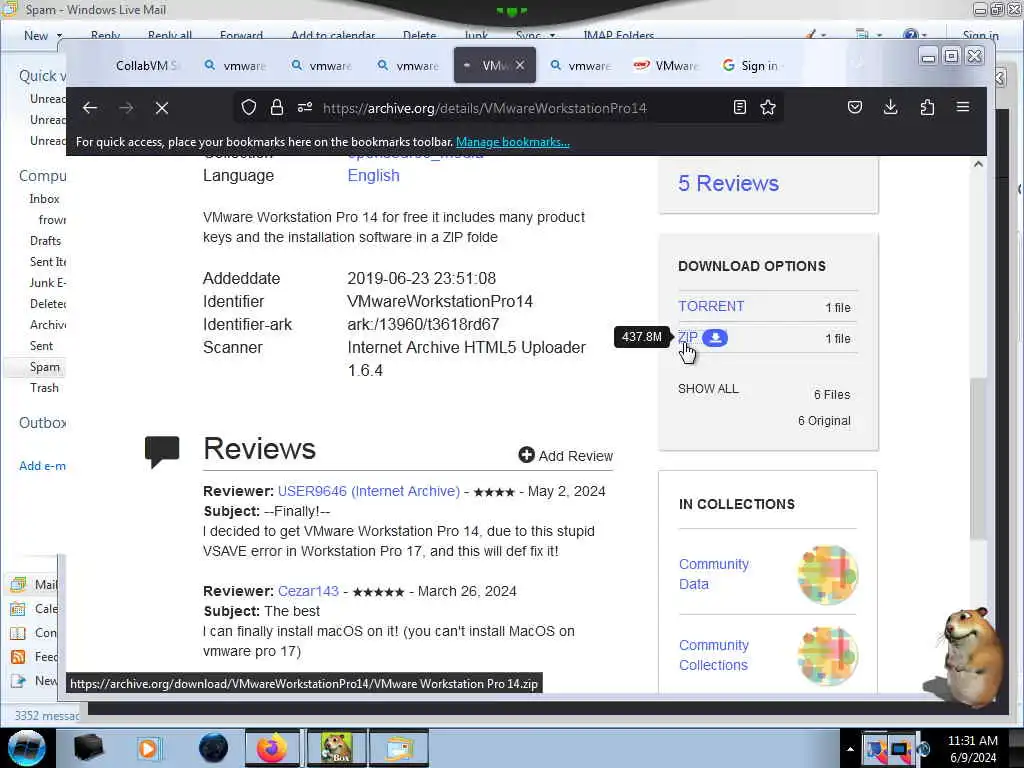Select Trash folder in Windows Live Mail
The height and width of the screenshot is (768, 1024).
[44, 388]
